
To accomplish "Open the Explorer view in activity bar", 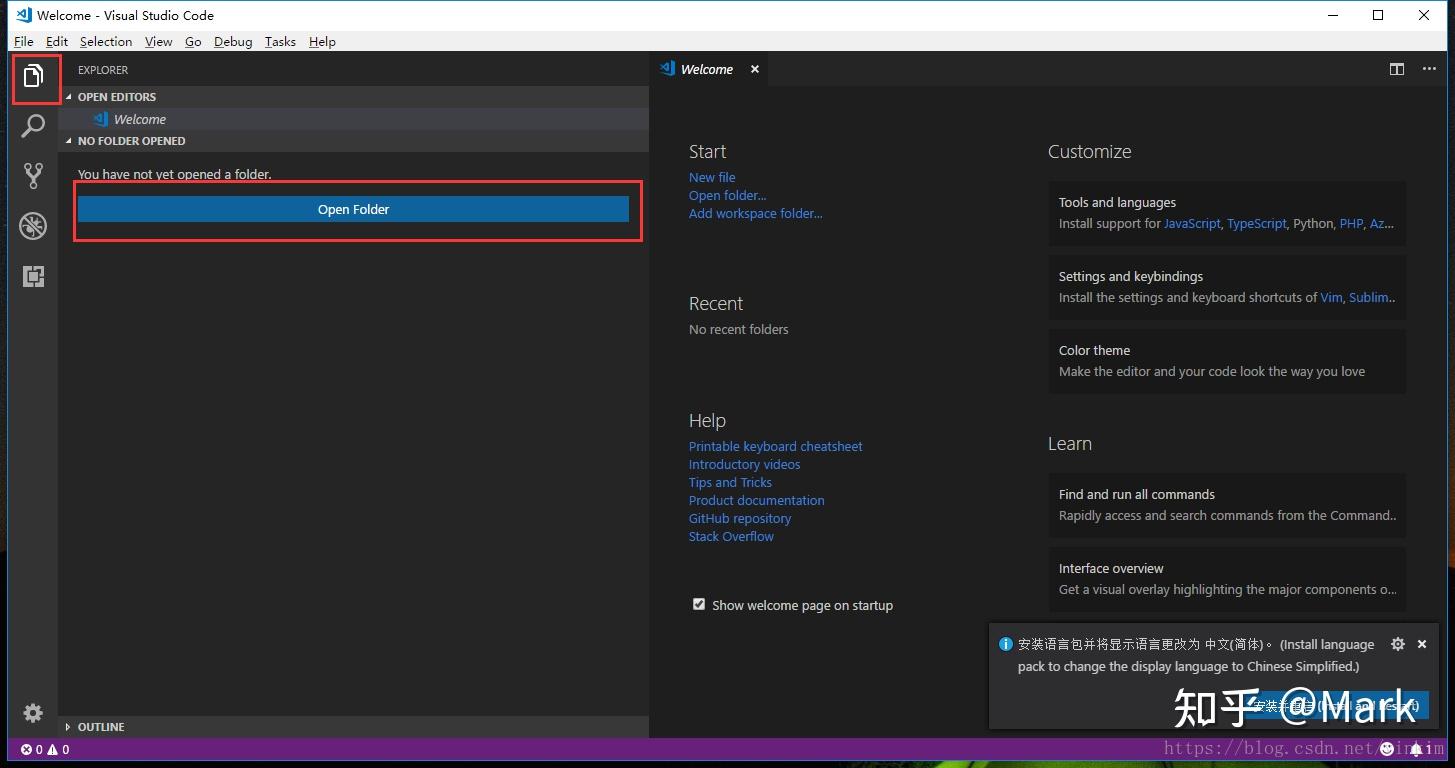I will [34, 77].
